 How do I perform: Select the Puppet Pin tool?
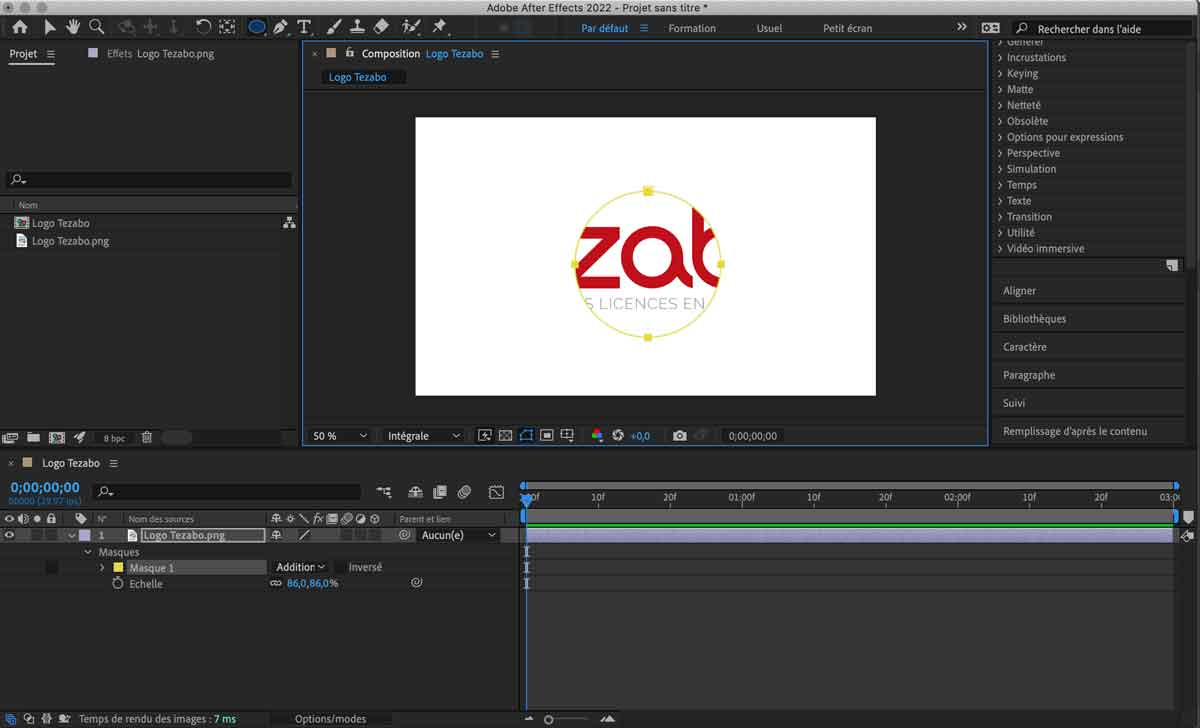(x=439, y=27)
